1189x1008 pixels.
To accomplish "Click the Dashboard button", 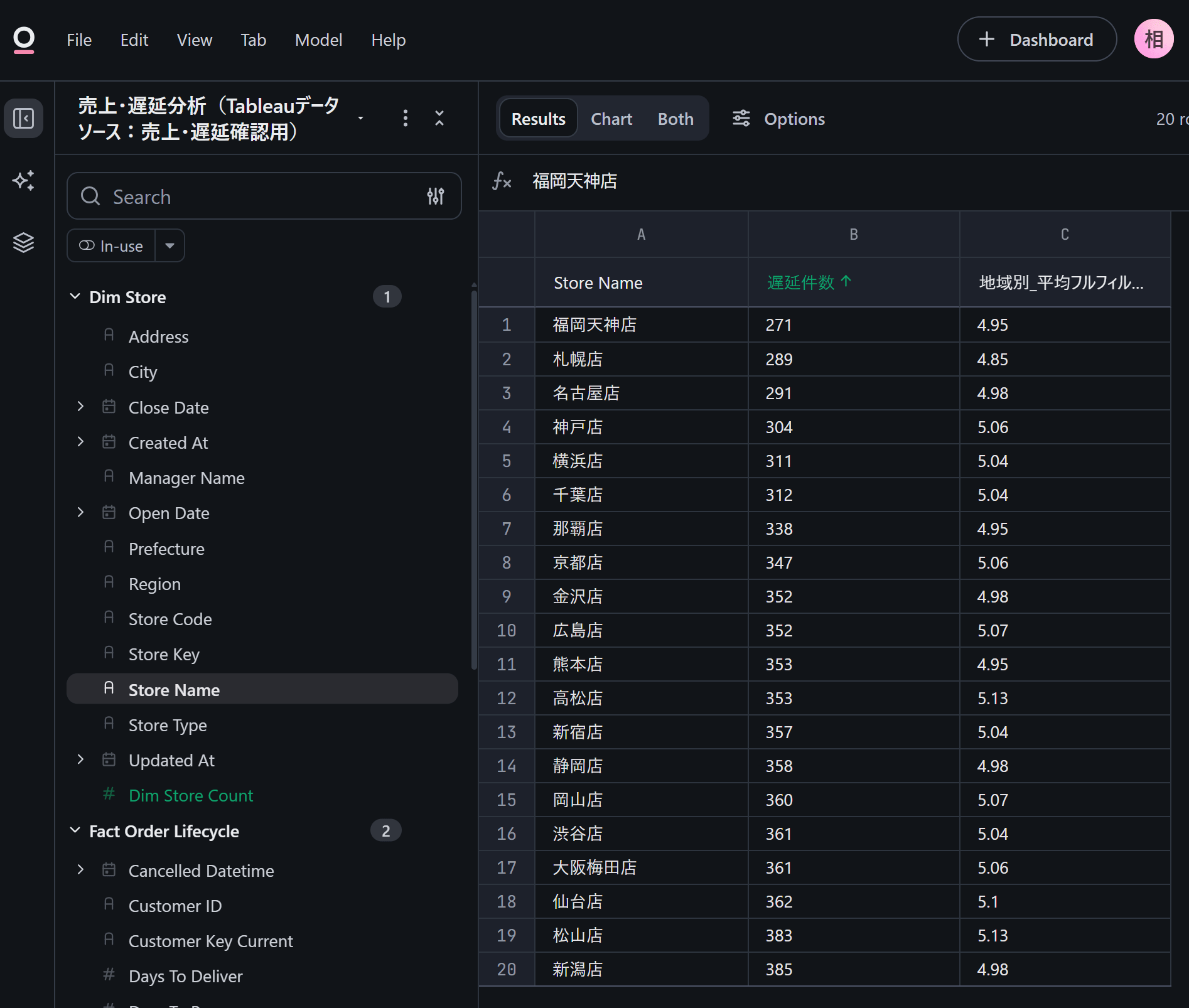I will pyautogui.click(x=1036, y=40).
